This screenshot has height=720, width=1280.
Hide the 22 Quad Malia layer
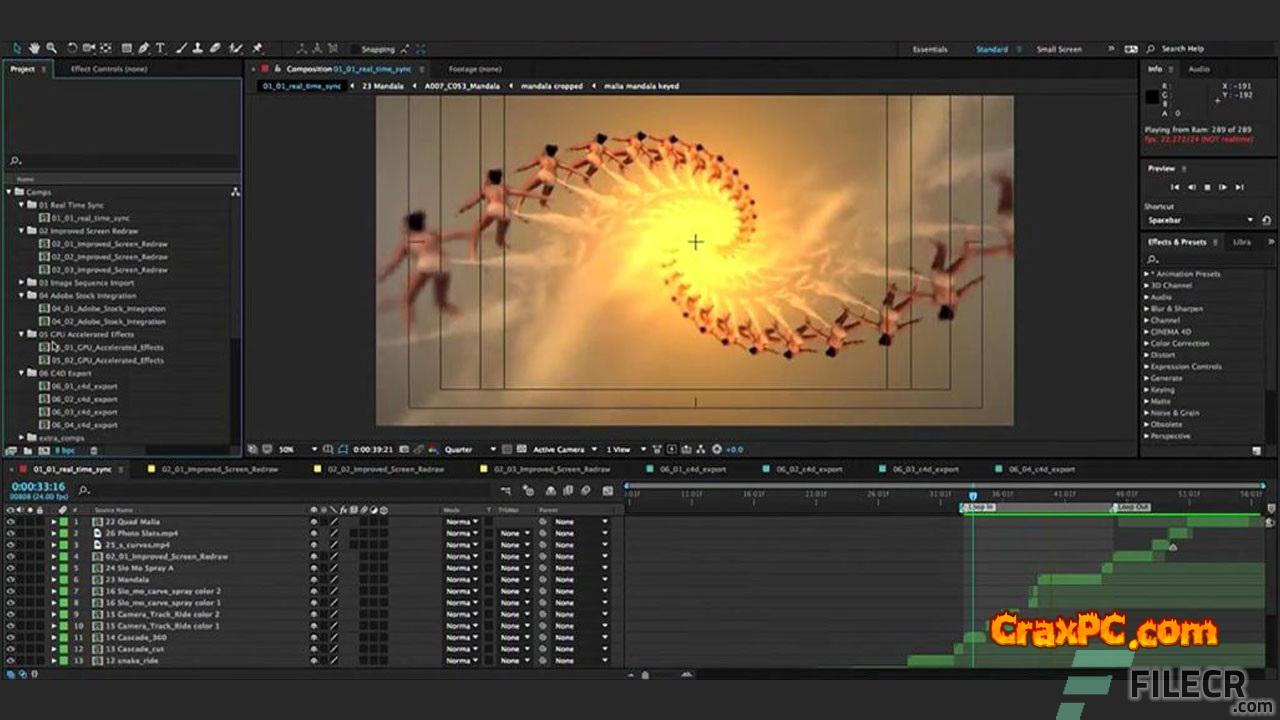point(10,522)
